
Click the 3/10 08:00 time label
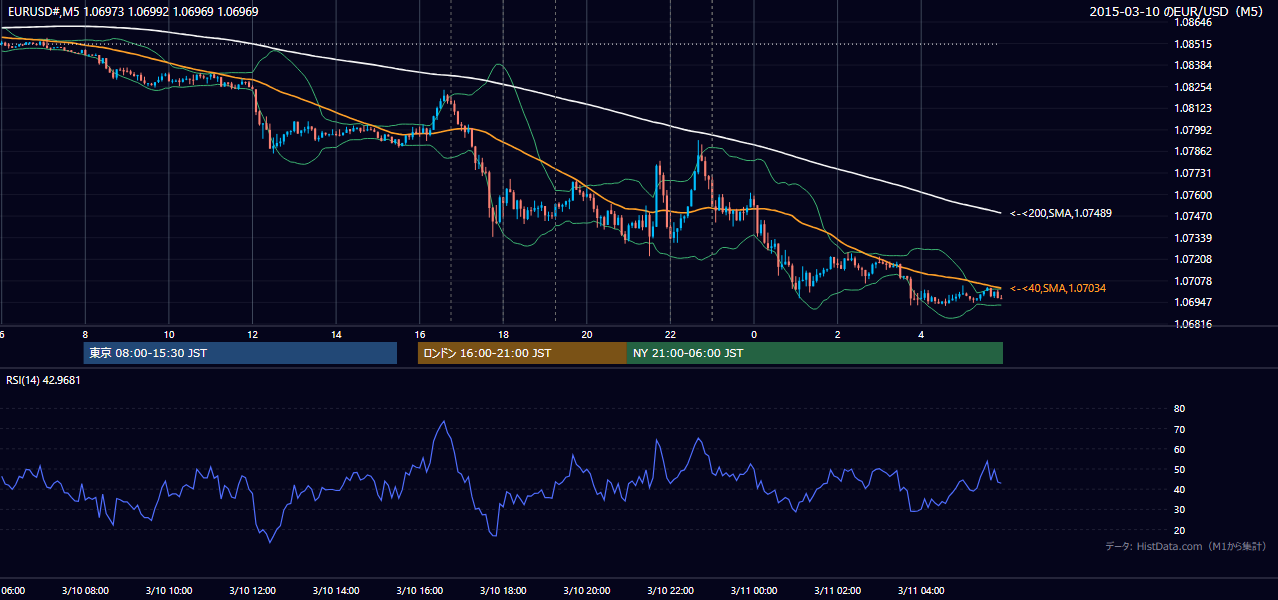coord(85,591)
